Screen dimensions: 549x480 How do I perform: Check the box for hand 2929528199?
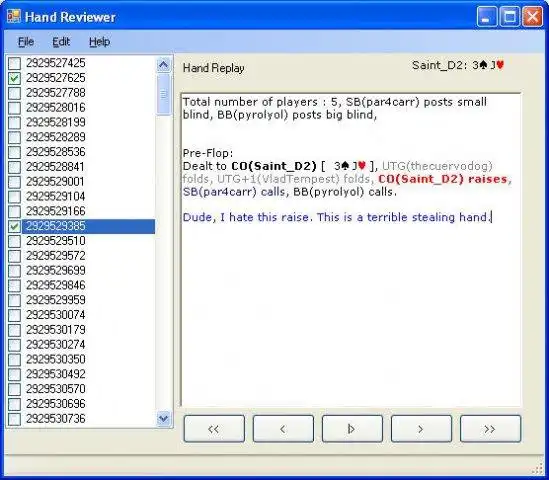[x=14, y=123]
